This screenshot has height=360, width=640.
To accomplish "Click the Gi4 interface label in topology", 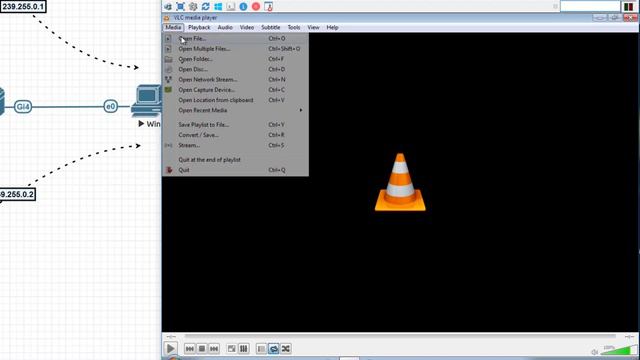I will [x=23, y=107].
